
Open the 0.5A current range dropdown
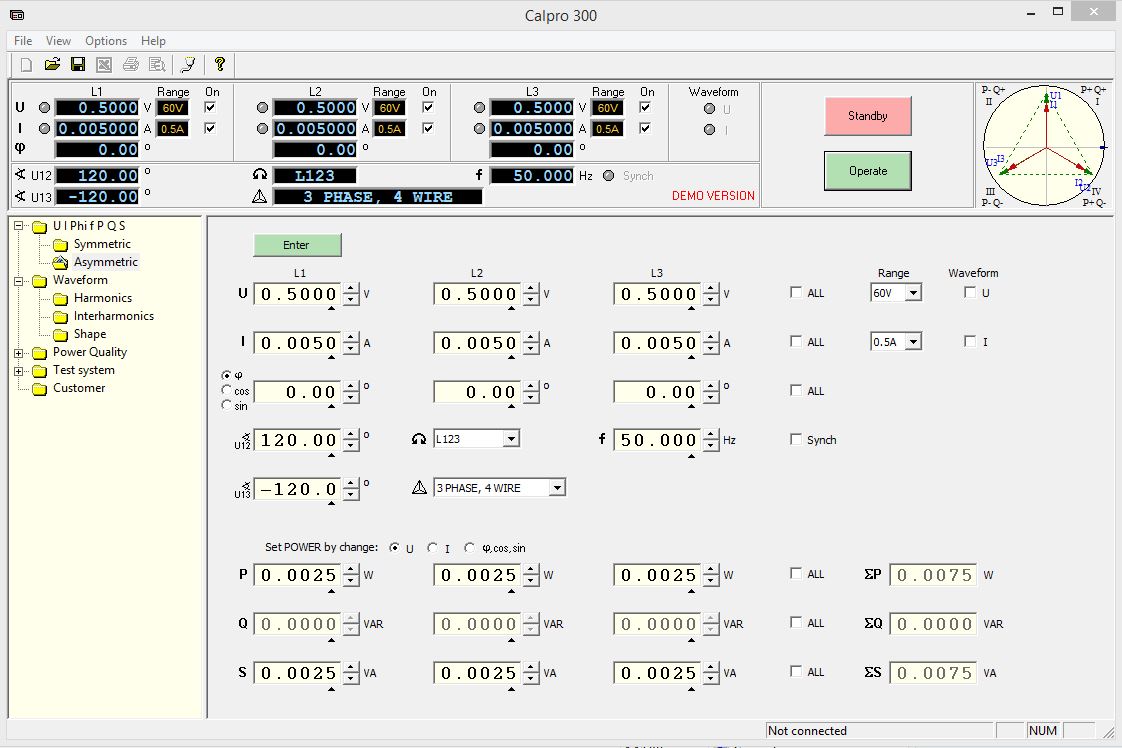click(x=912, y=342)
